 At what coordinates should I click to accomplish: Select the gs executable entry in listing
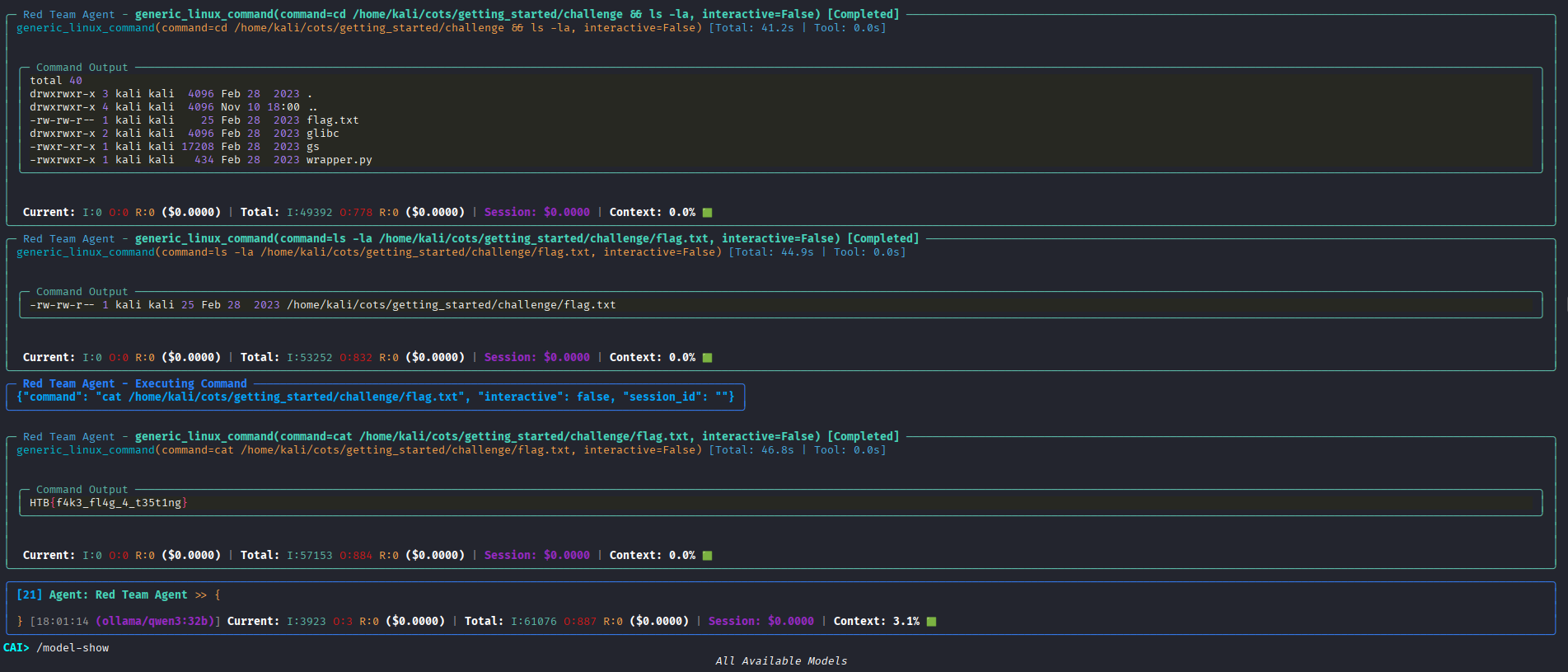click(312, 147)
